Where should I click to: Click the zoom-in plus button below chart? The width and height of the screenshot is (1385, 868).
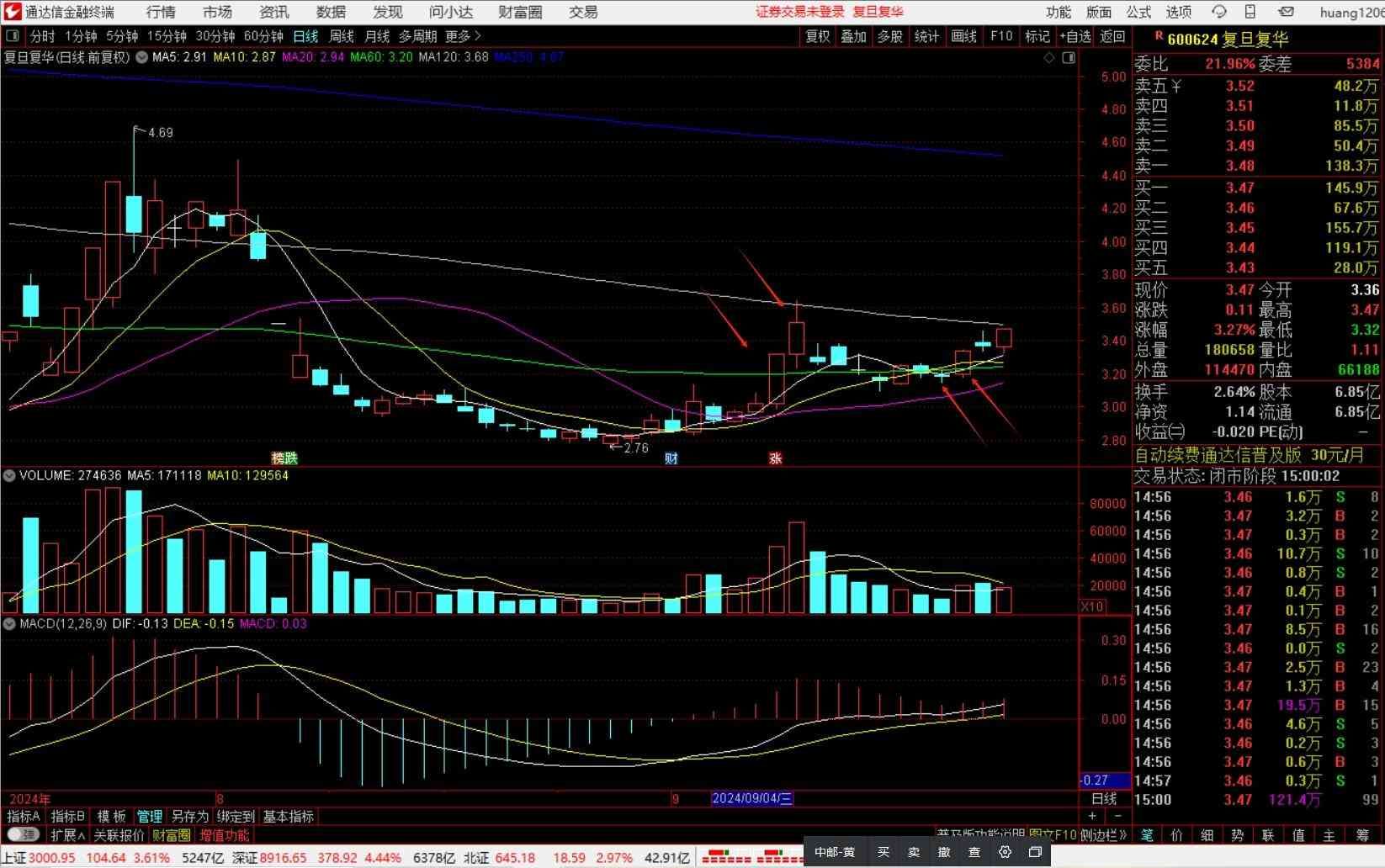tap(1092, 816)
